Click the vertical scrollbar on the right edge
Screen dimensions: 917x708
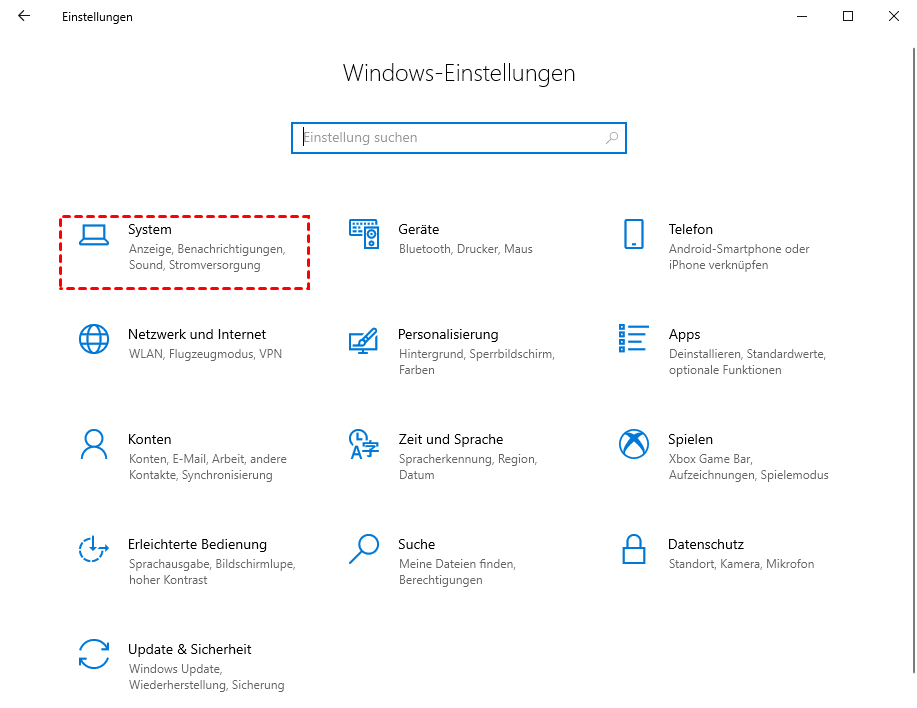tap(914, 360)
